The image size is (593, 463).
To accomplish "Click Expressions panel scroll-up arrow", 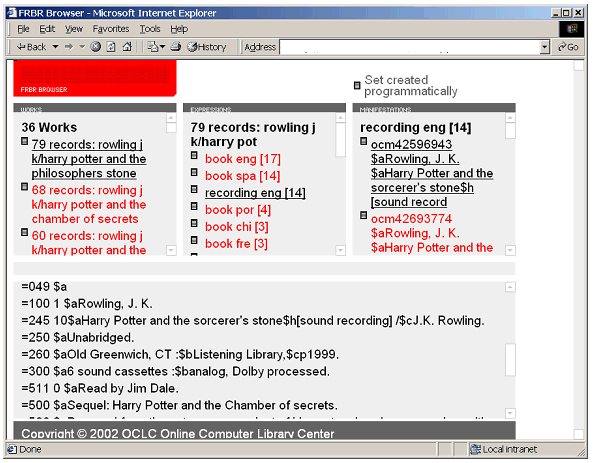I will point(341,118).
